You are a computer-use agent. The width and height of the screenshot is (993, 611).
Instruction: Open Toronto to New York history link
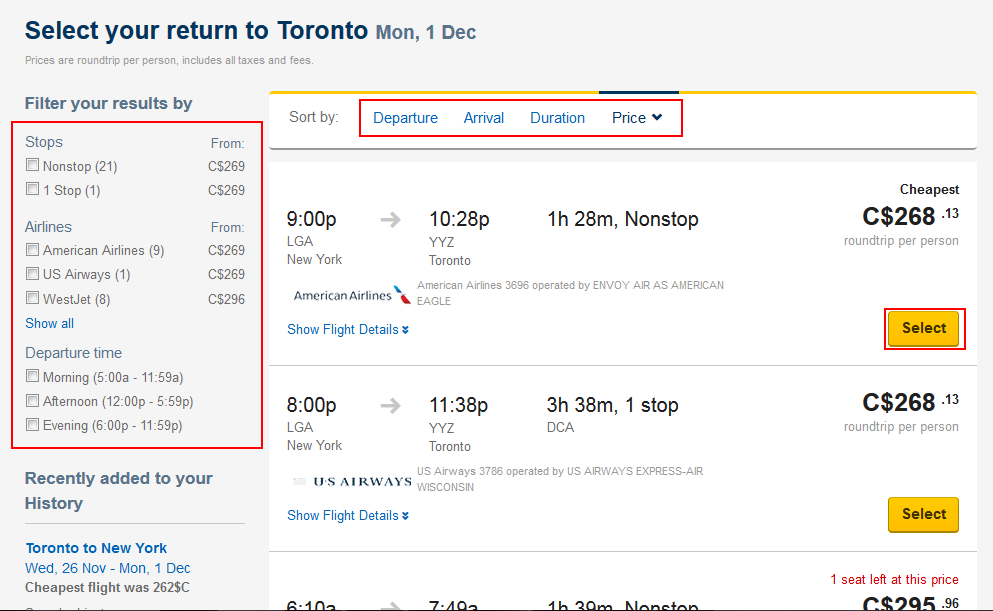click(x=96, y=548)
